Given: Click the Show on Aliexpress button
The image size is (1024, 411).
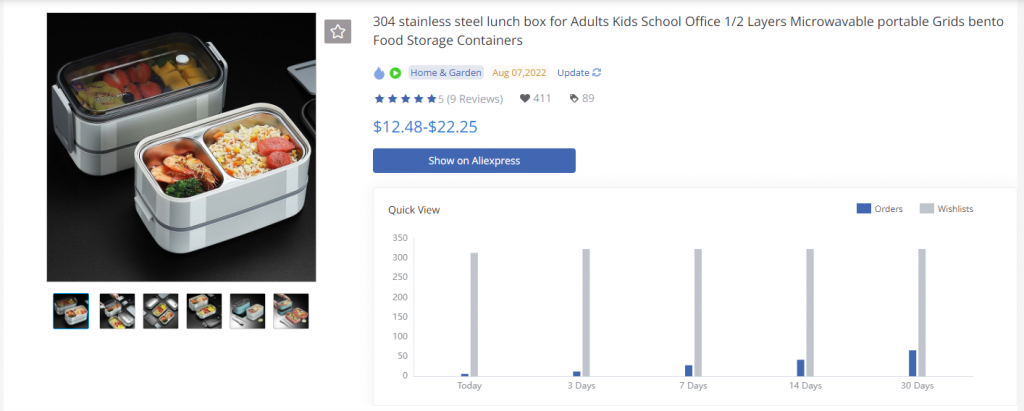Looking at the screenshot, I should [474, 161].
